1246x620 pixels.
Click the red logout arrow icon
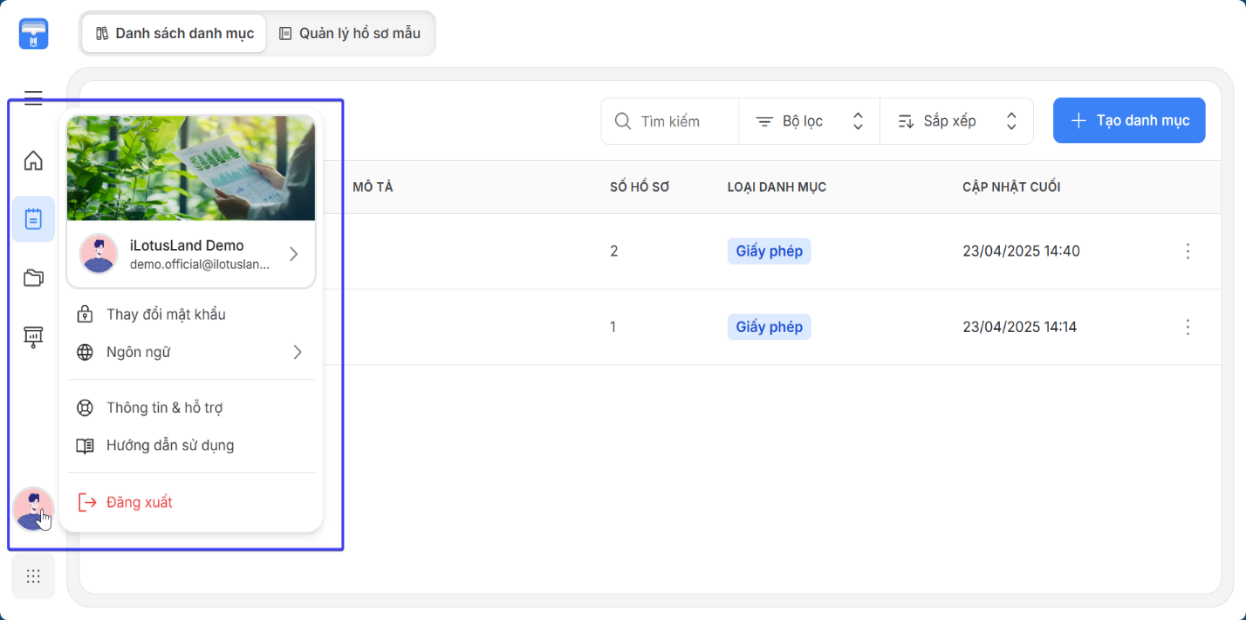coord(87,502)
